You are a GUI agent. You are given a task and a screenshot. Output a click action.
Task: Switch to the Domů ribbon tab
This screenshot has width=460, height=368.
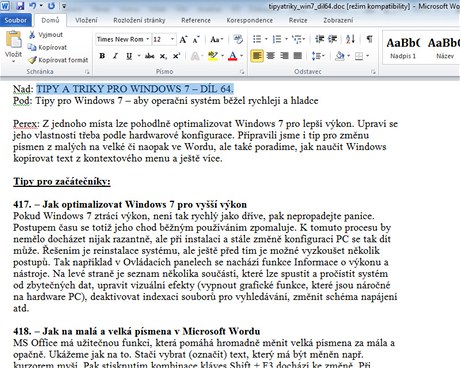(x=50, y=20)
